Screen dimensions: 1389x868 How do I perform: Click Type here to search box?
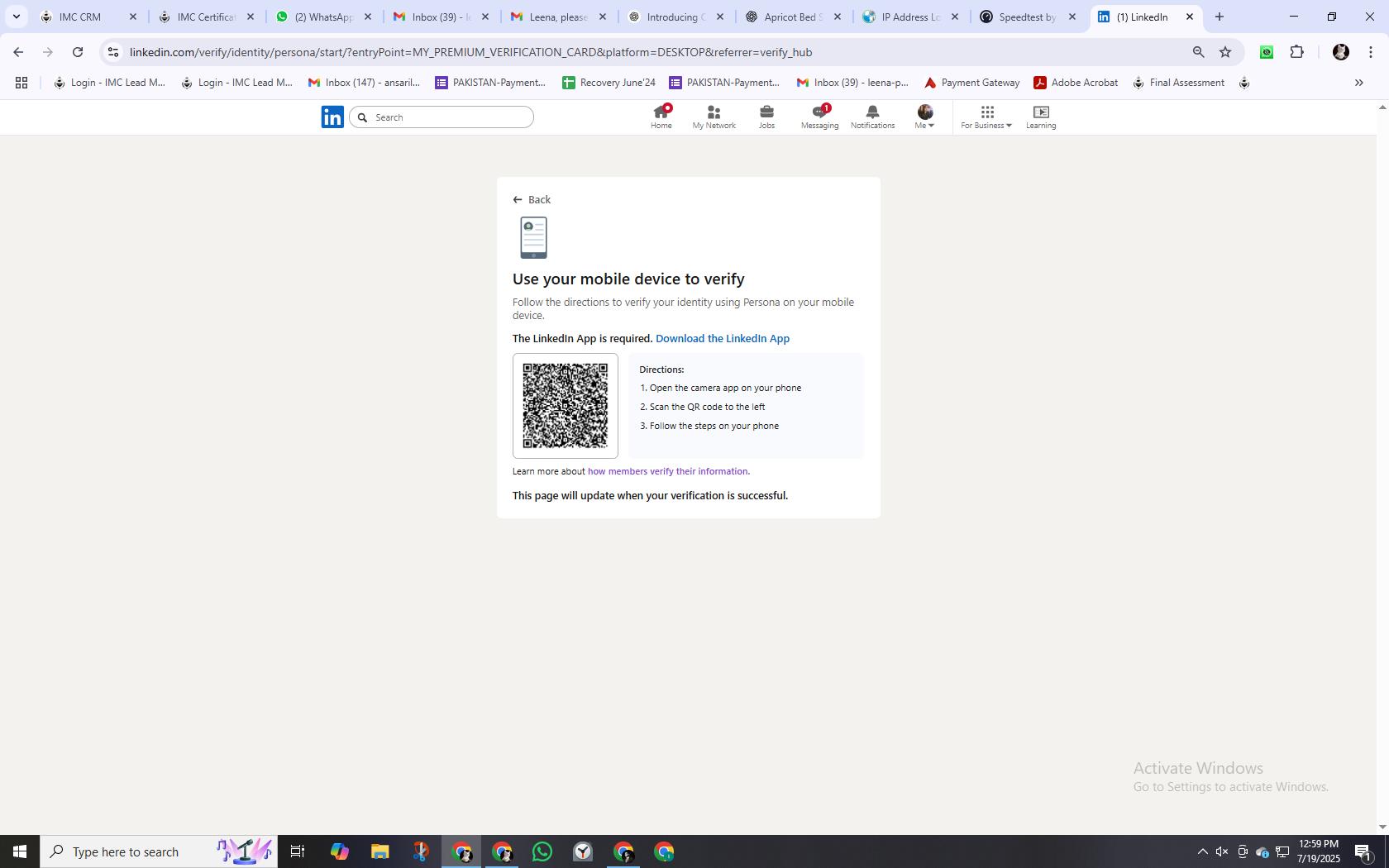tap(159, 851)
